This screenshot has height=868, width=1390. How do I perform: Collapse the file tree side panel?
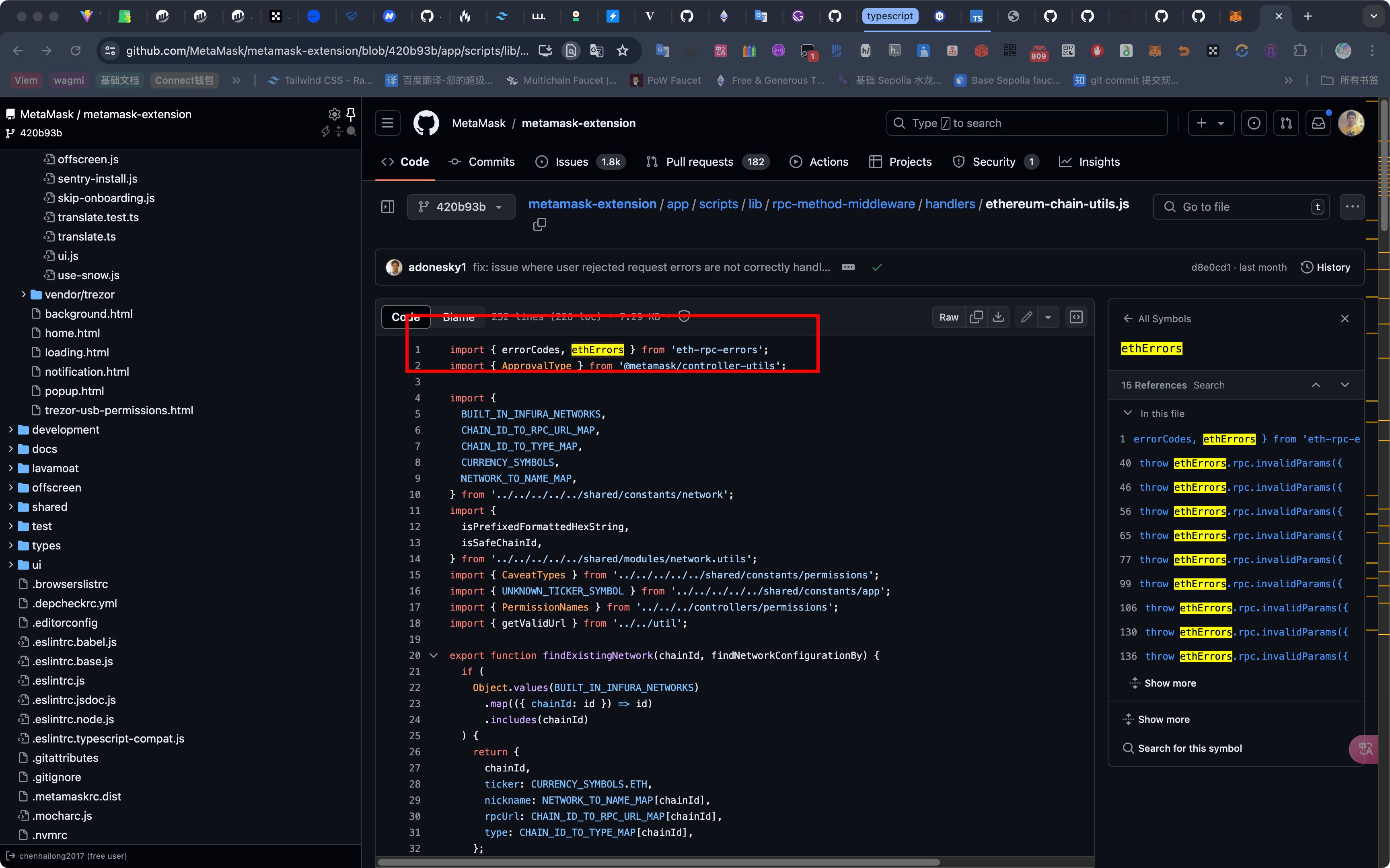tap(388, 207)
